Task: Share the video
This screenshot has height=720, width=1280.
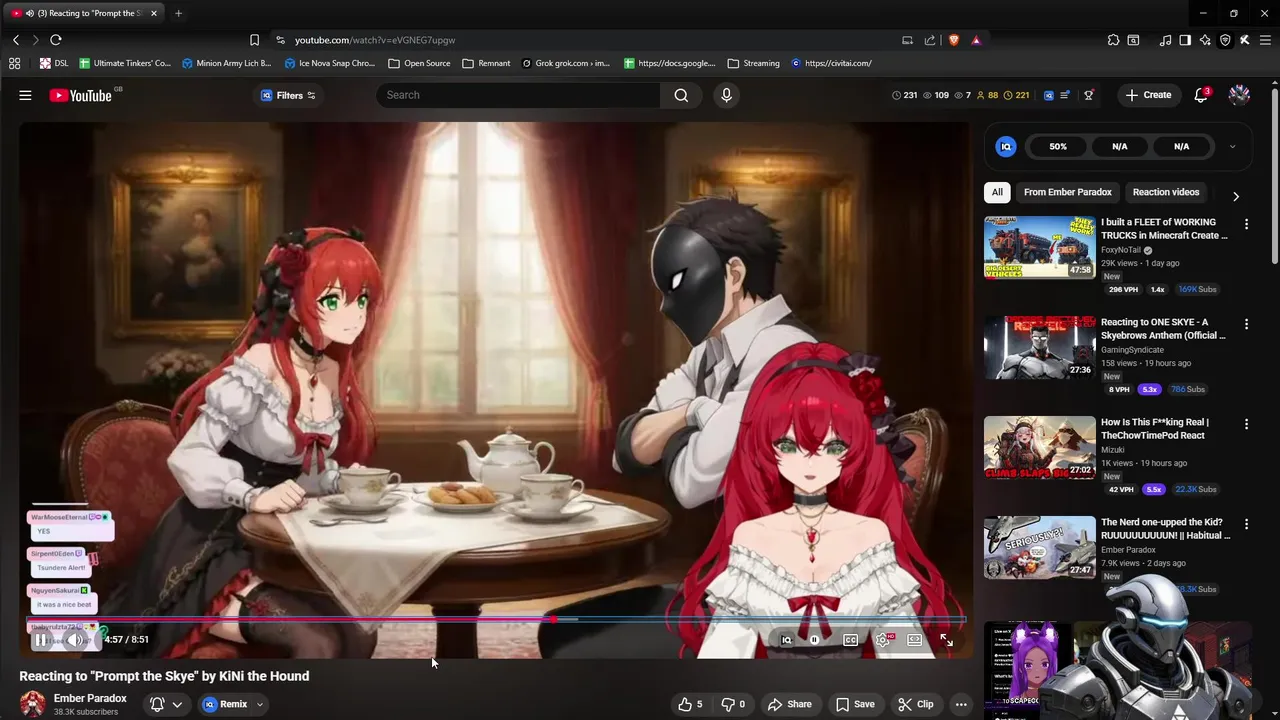Action: (789, 704)
